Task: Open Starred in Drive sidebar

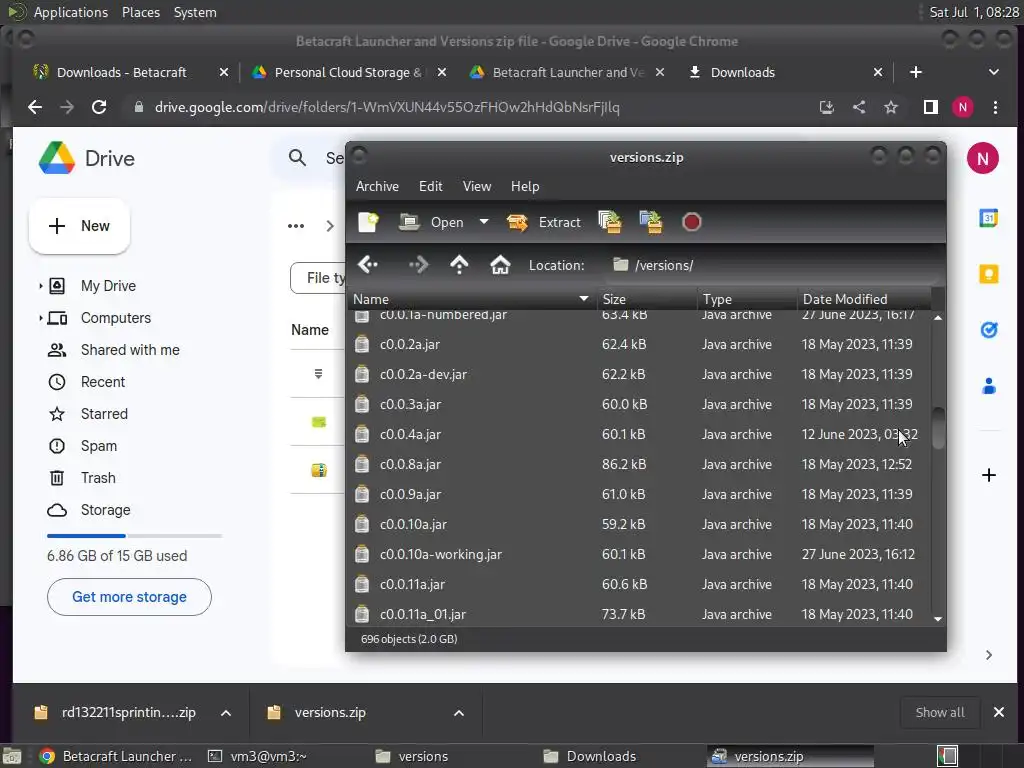Action: 104,414
